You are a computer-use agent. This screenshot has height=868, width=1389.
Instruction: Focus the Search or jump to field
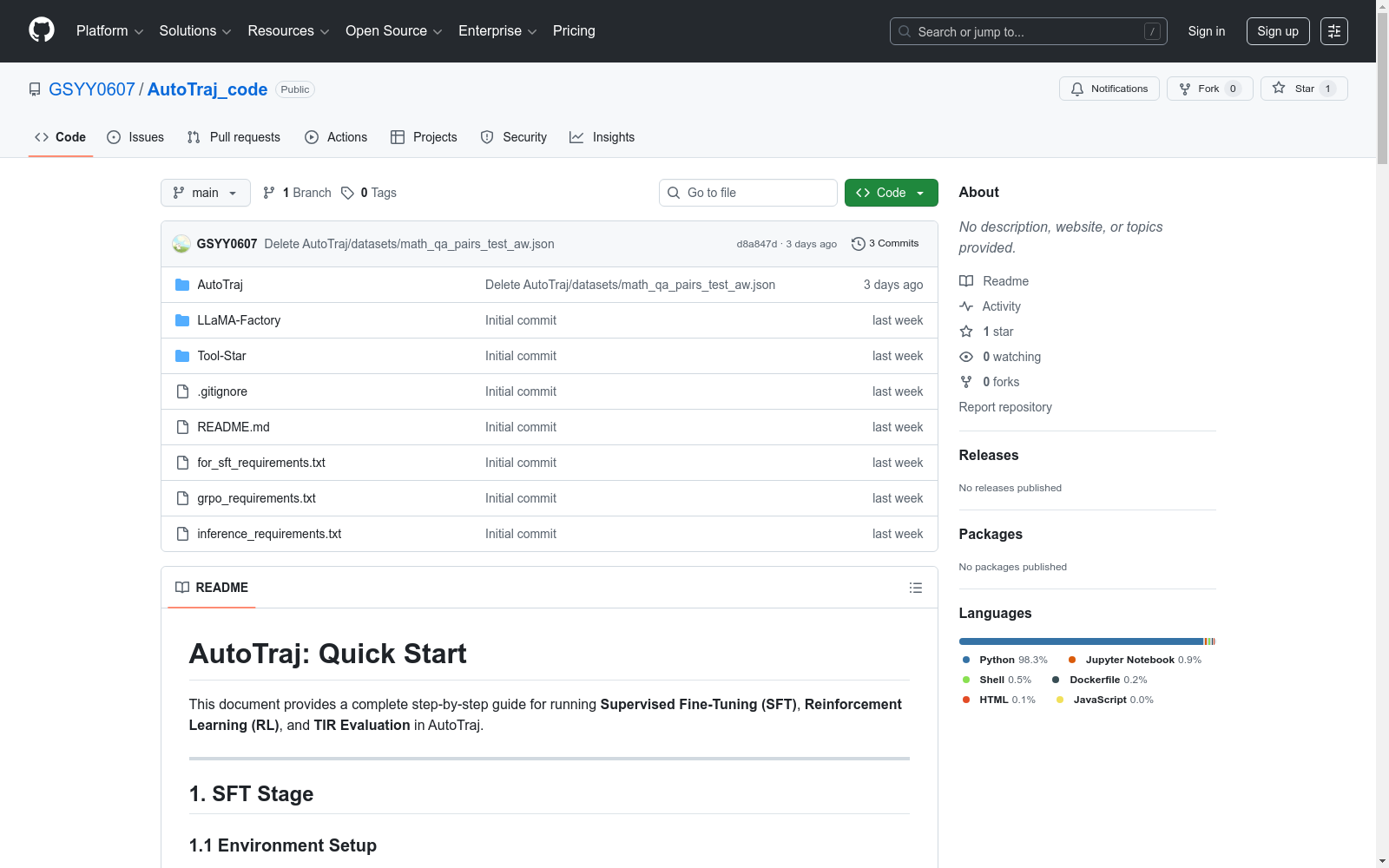click(1029, 31)
